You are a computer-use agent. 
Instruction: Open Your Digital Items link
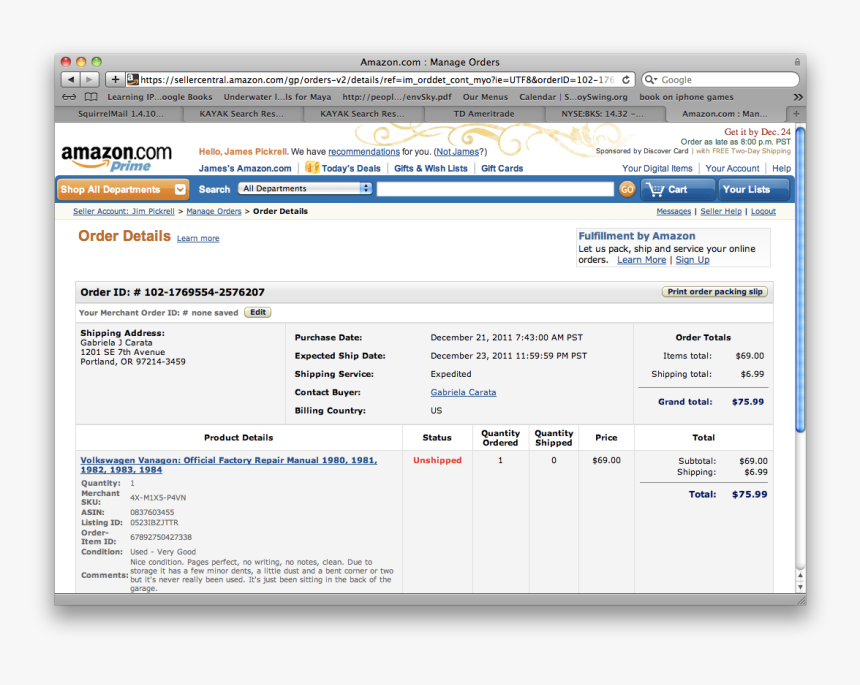tap(657, 168)
